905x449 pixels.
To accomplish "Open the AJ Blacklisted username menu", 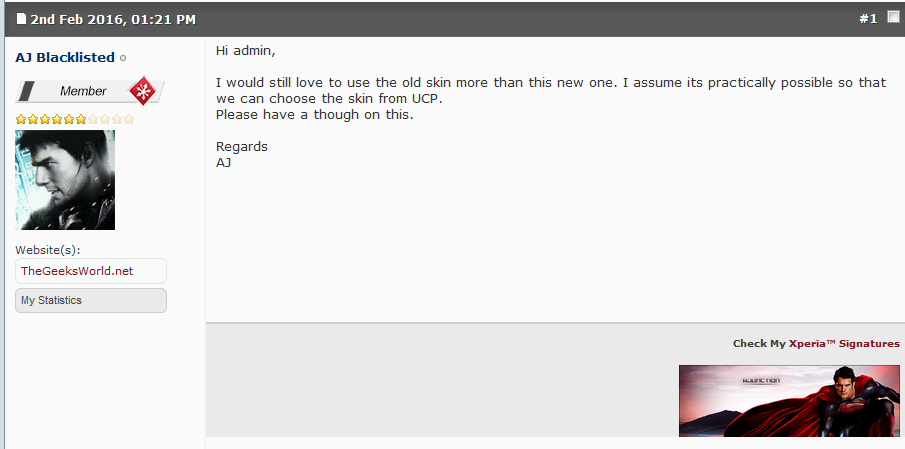I will point(65,58).
